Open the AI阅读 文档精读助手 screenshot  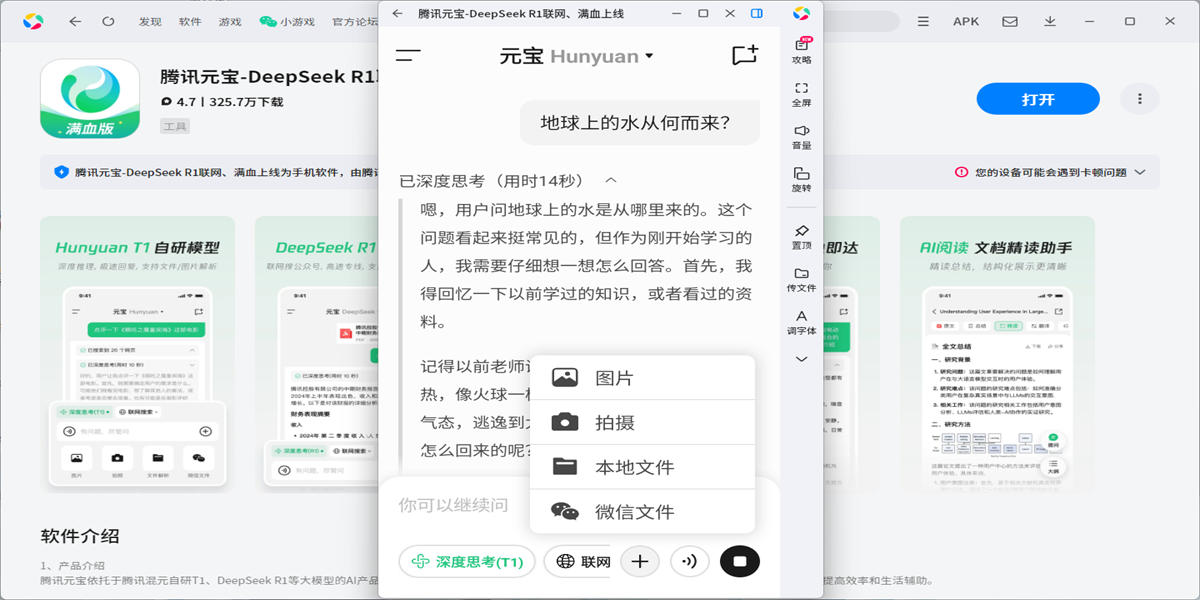(997, 354)
